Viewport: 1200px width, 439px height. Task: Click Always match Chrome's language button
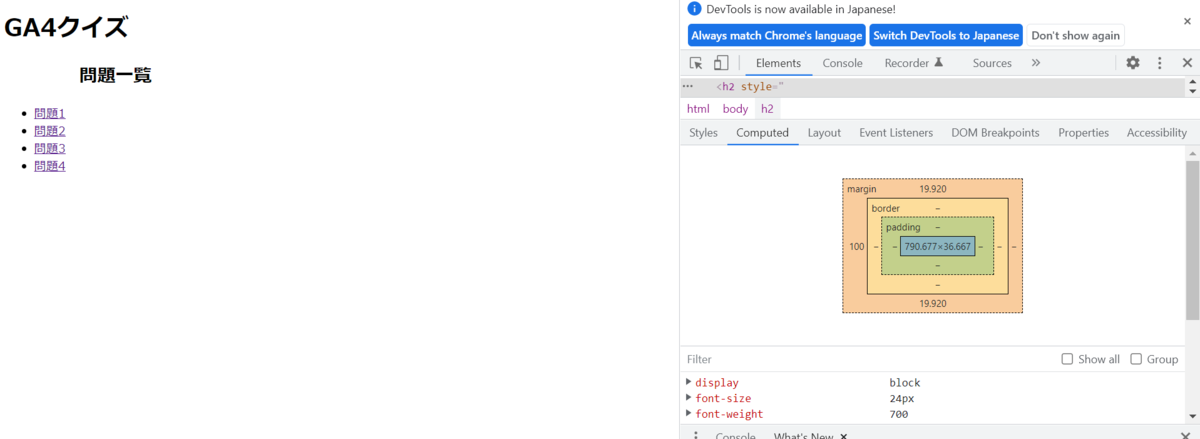tap(777, 35)
